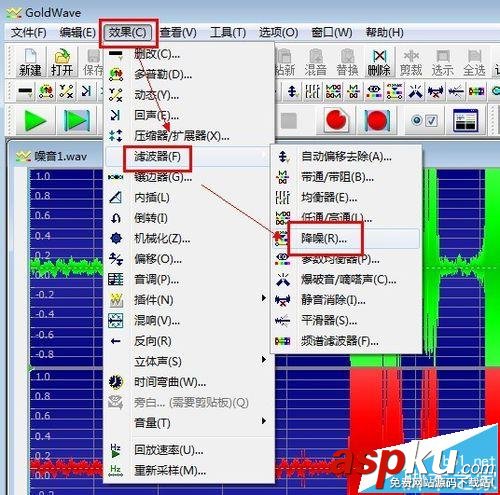Open the control properties button with checkmark
Viewport: 500px width, 495px height.
pyautogui.click(x=424, y=120)
